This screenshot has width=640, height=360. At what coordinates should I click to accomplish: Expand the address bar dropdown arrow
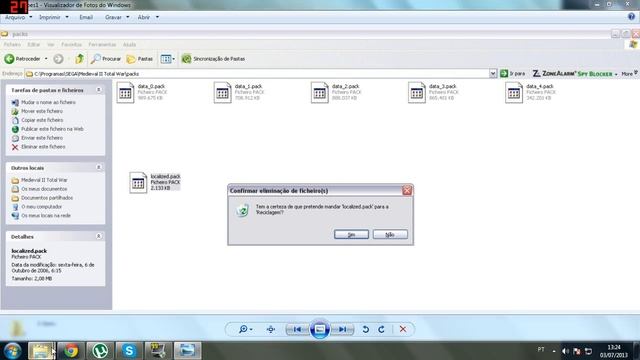(493, 74)
